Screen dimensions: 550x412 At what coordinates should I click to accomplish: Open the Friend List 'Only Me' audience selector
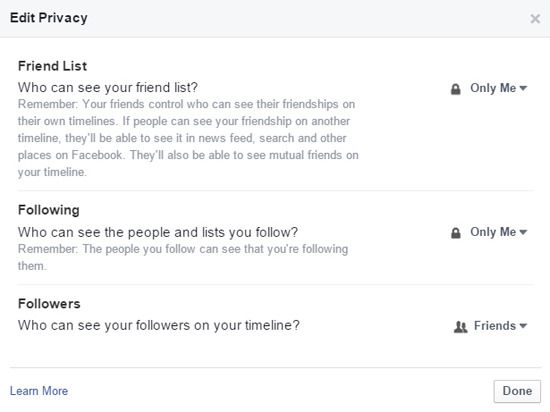pos(489,88)
